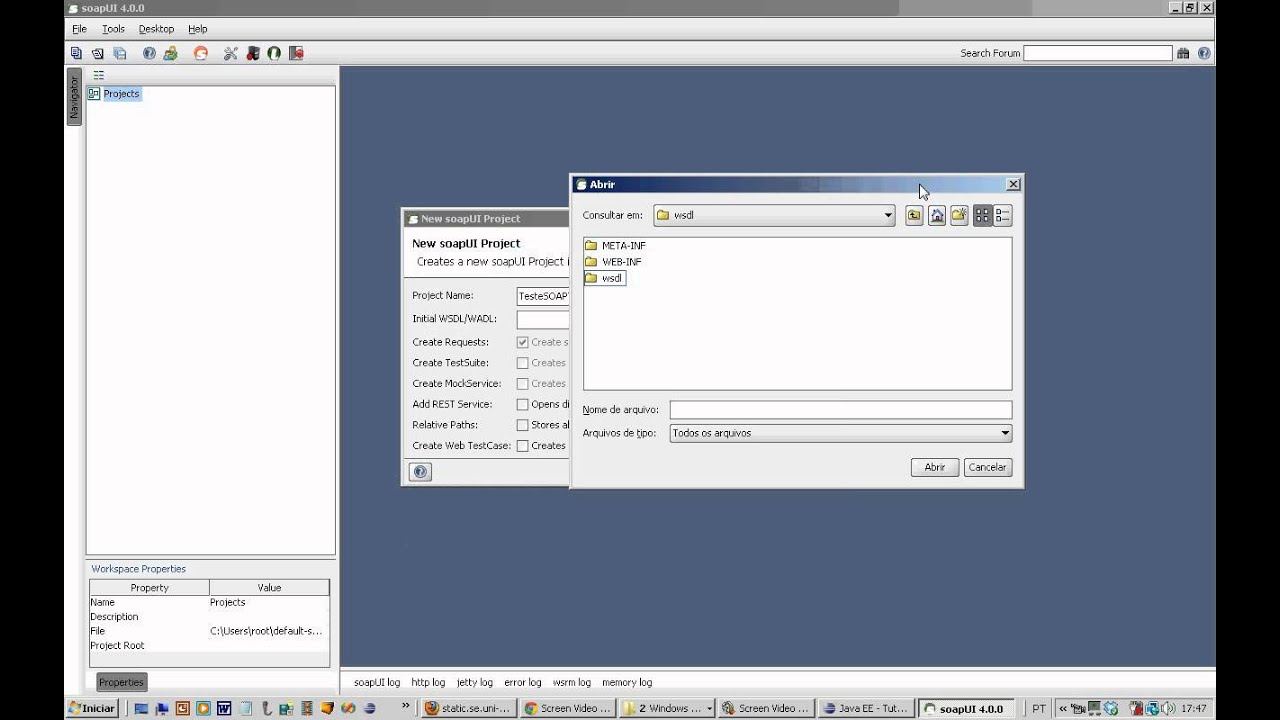Switch Abrir dialog to list view
The image size is (1280, 720).
pyautogui.click(x=982, y=215)
